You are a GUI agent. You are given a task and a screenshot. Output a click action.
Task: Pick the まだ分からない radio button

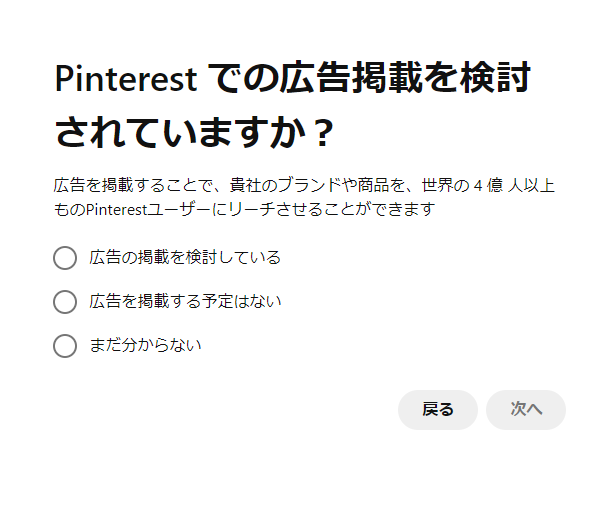(x=65, y=346)
